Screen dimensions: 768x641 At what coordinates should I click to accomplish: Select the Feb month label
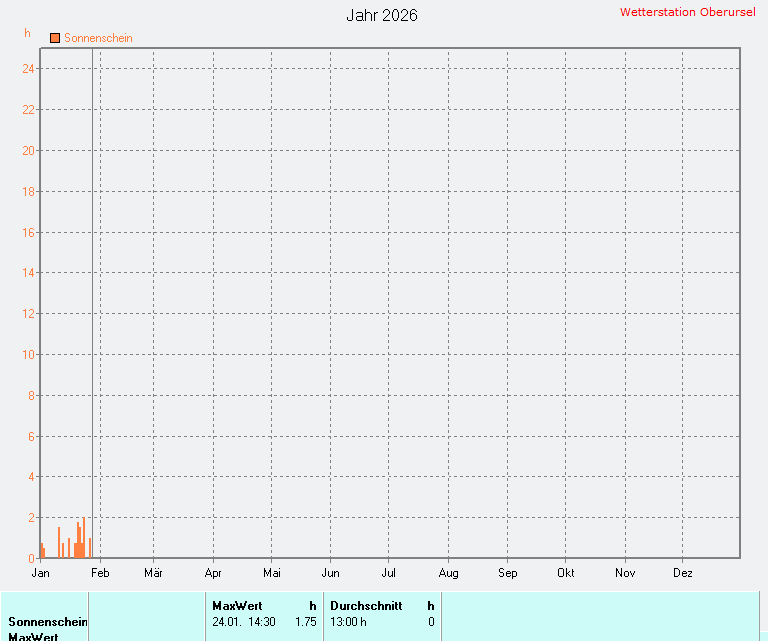pyautogui.click(x=100, y=573)
